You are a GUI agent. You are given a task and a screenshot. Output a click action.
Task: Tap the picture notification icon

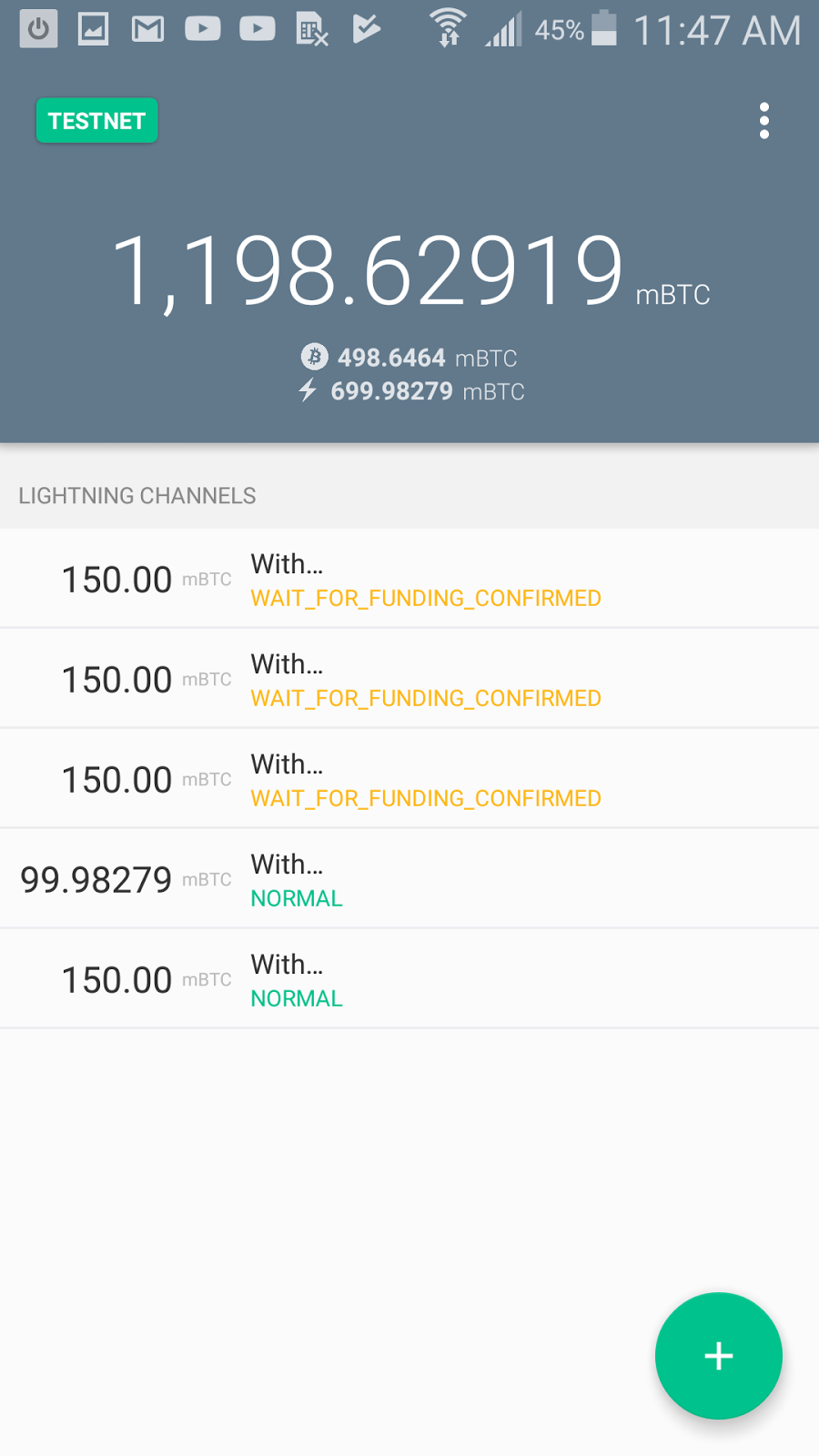(x=93, y=30)
